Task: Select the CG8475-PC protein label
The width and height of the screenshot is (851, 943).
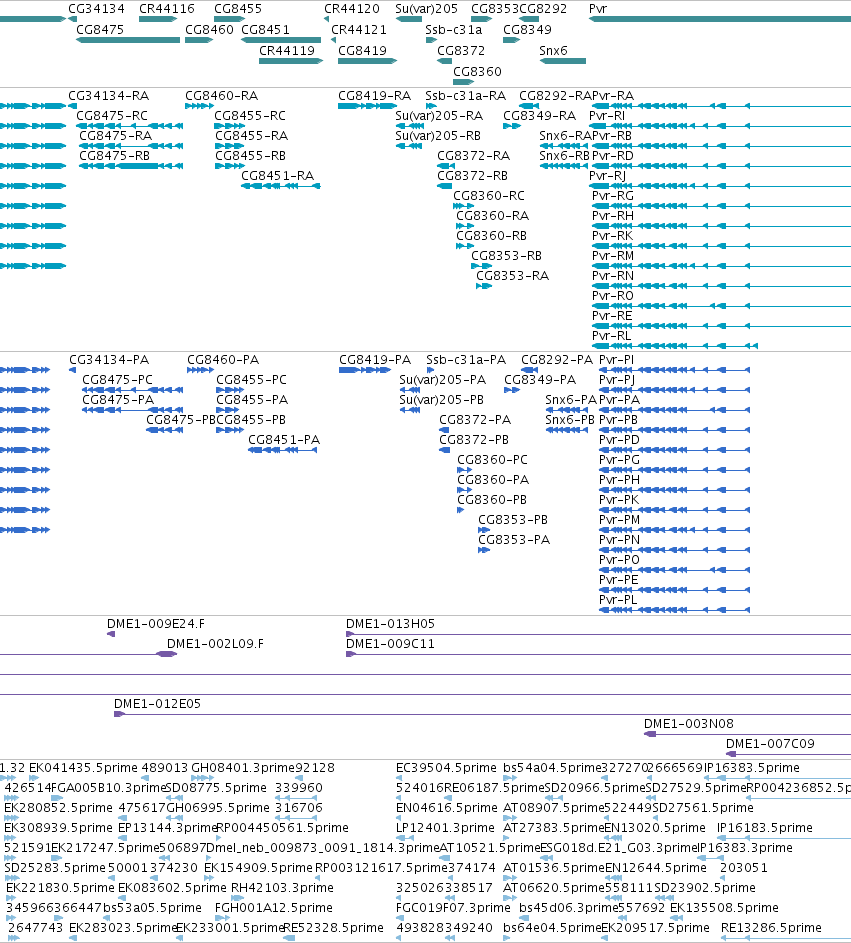Action: tap(117, 379)
